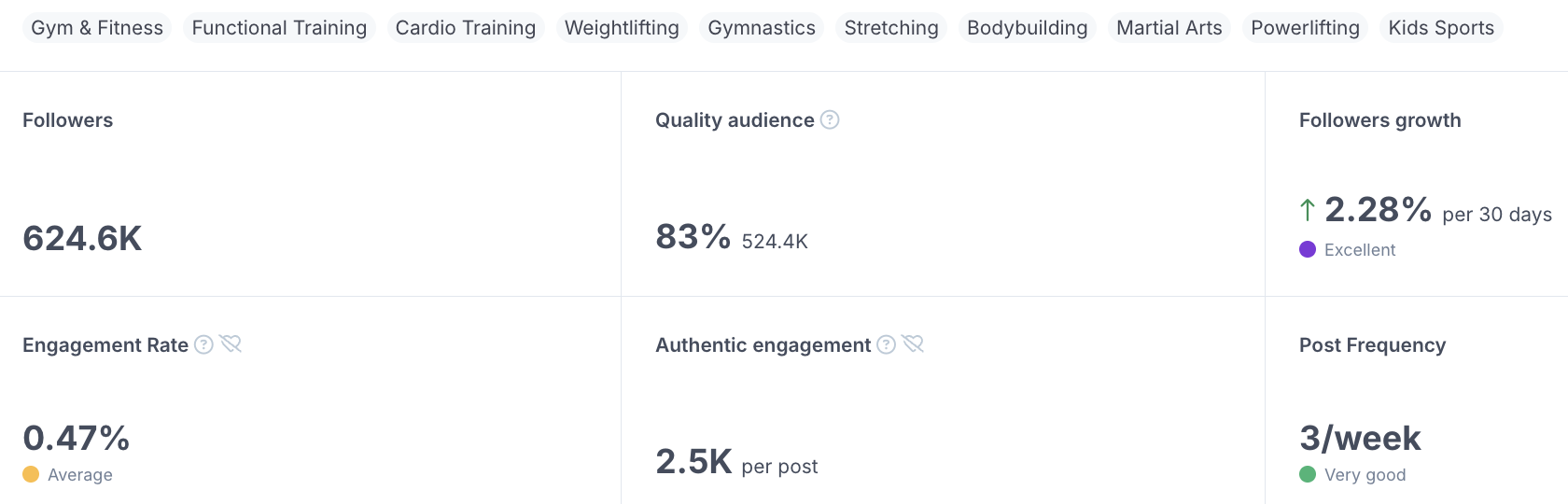1568x504 pixels.
Task: Open the Kids Sports tag
Action: click(1441, 28)
